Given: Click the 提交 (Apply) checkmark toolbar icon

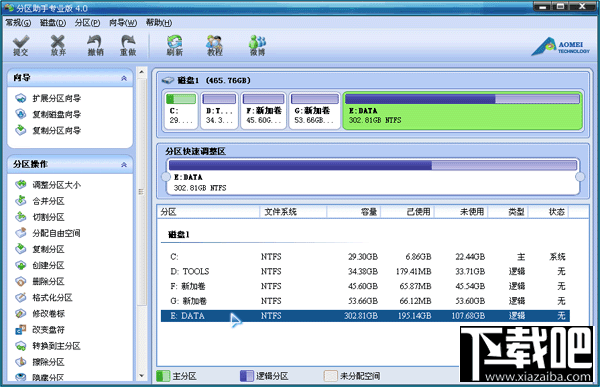Looking at the screenshot, I should coord(21,45).
